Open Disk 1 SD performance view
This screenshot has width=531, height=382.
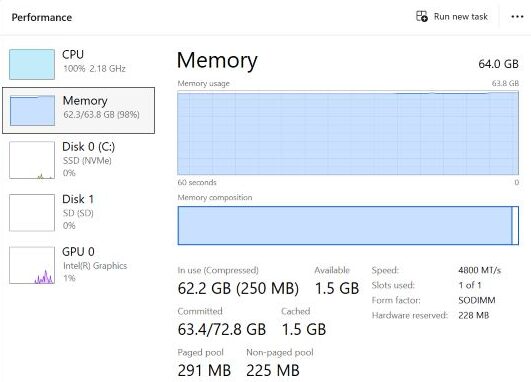click(79, 212)
